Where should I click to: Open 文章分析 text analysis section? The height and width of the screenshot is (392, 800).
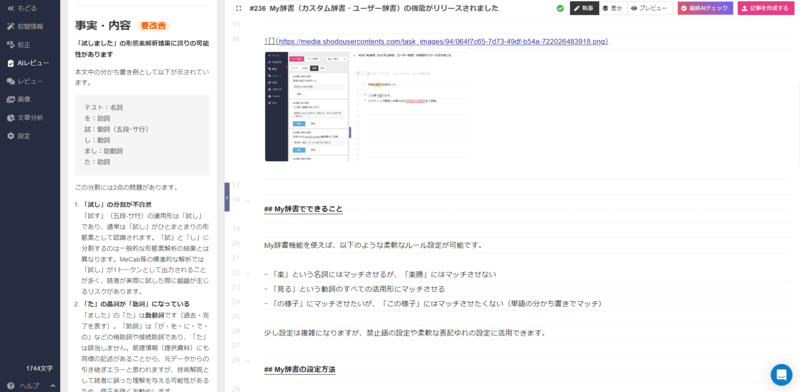[x=25, y=118]
